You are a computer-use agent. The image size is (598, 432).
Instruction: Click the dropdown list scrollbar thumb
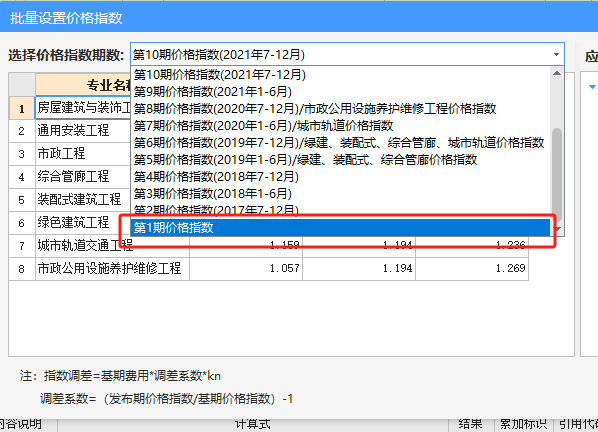click(x=557, y=174)
